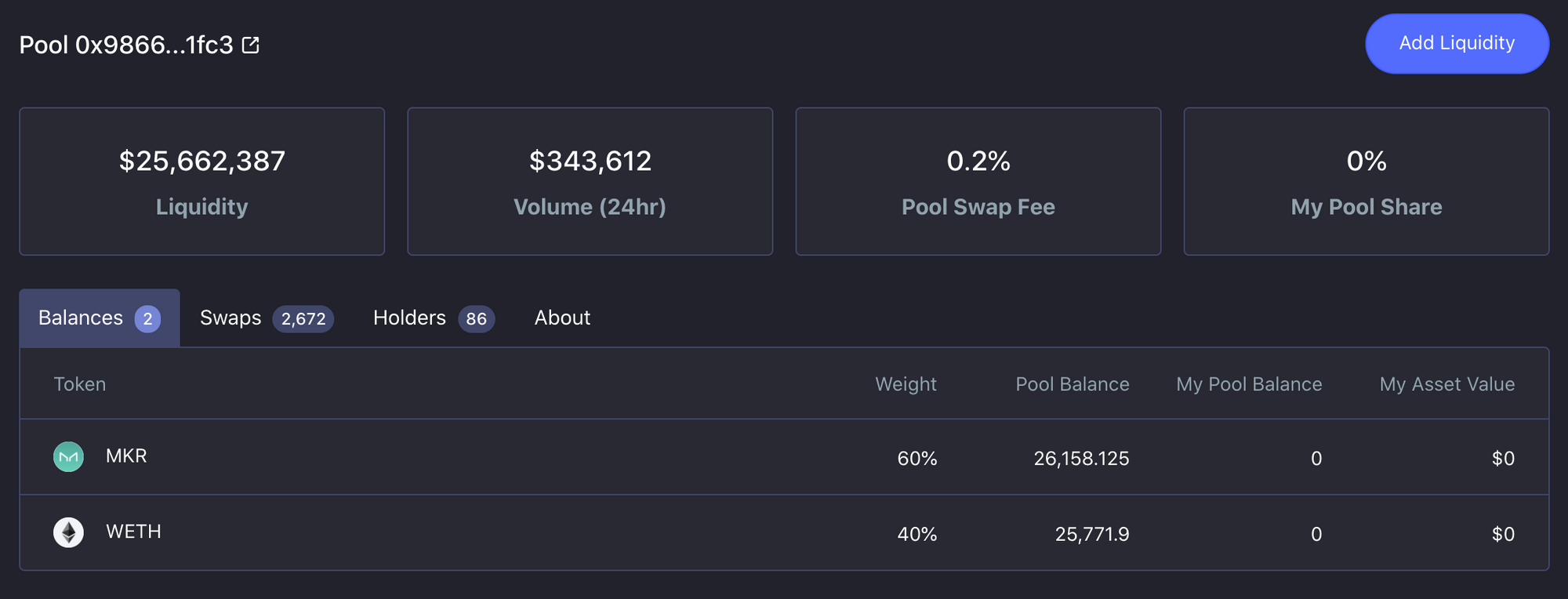
Task: Click the MKR token logo
Action: 68,456
